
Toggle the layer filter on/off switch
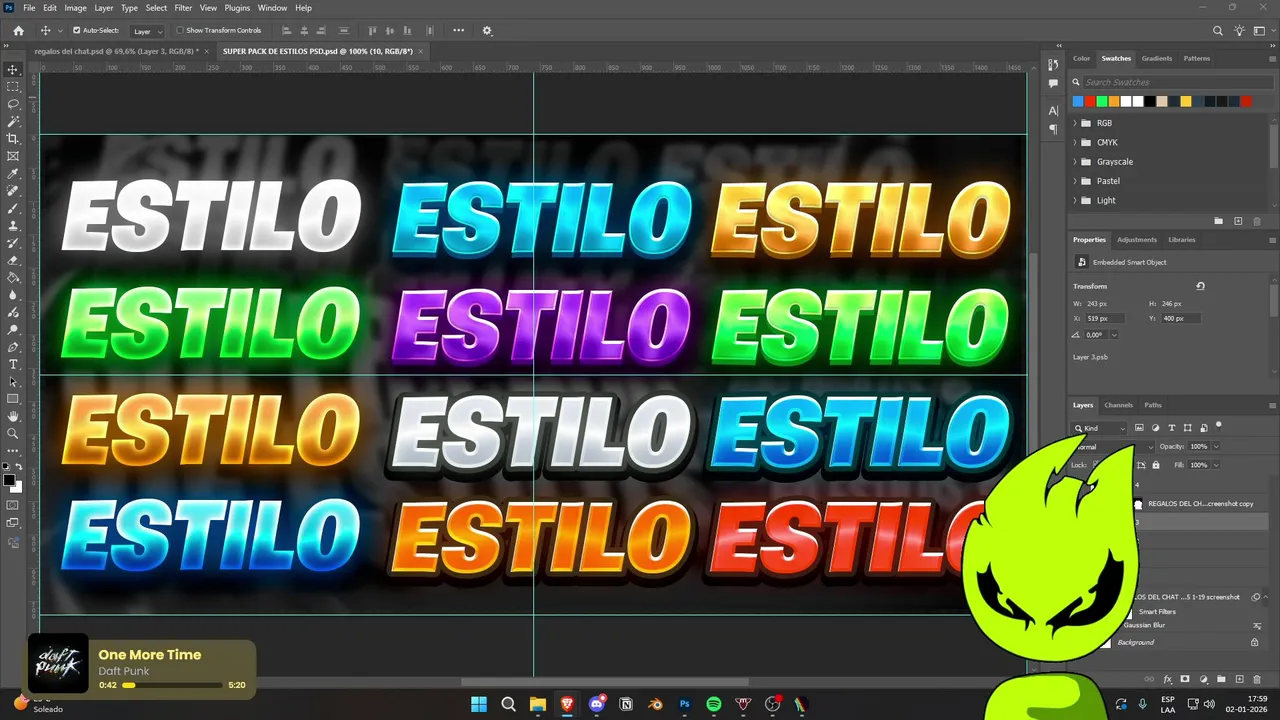coord(1219,426)
